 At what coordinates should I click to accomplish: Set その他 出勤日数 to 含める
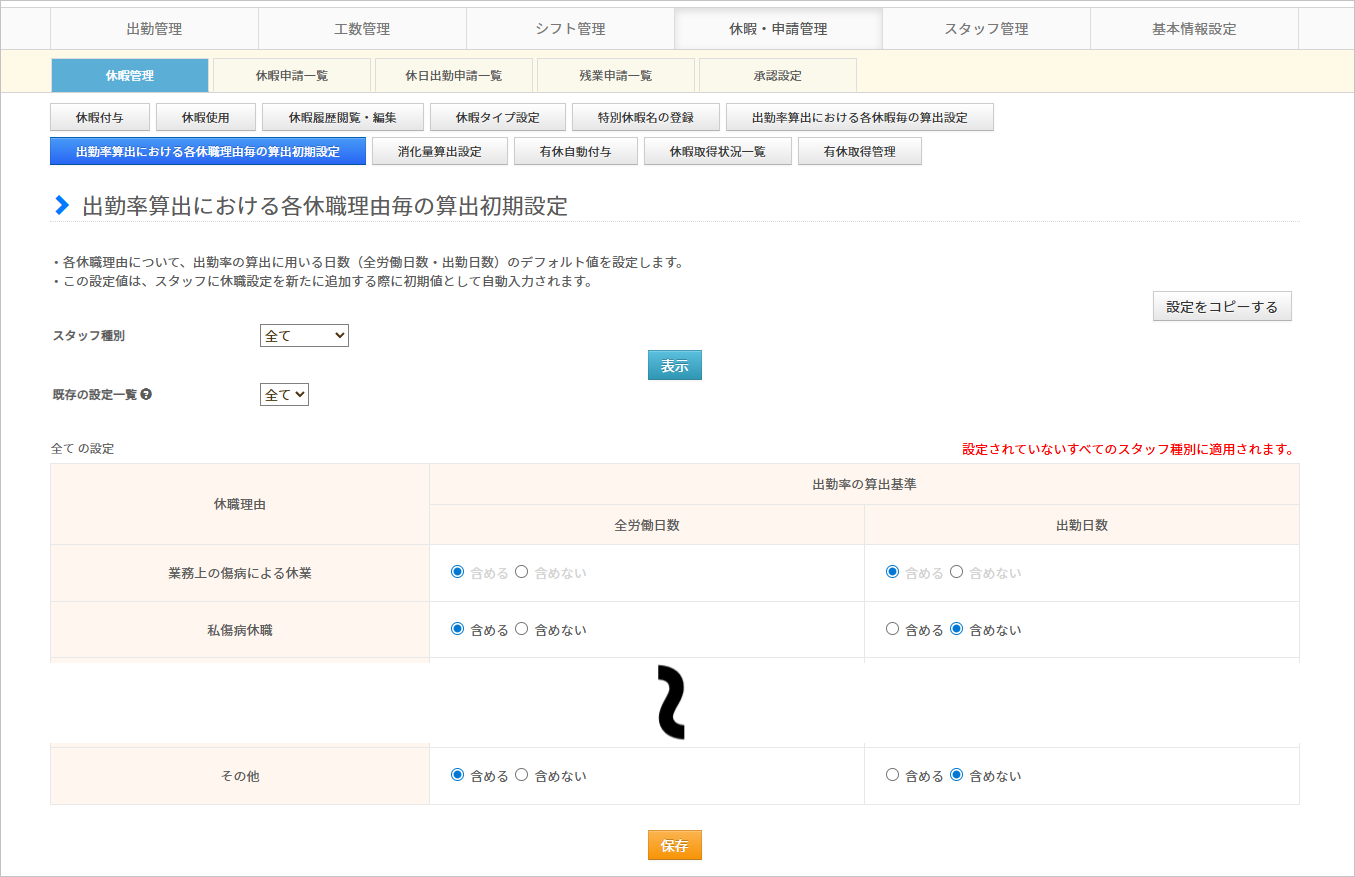point(892,775)
